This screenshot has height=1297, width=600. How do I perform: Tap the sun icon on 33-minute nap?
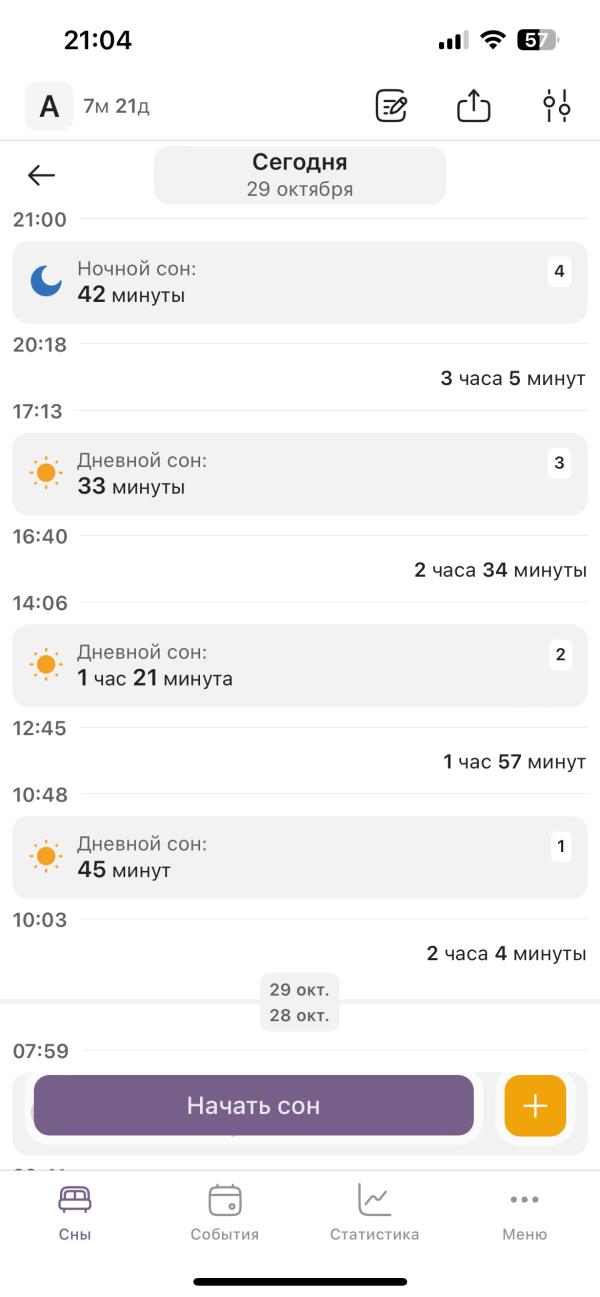click(46, 473)
